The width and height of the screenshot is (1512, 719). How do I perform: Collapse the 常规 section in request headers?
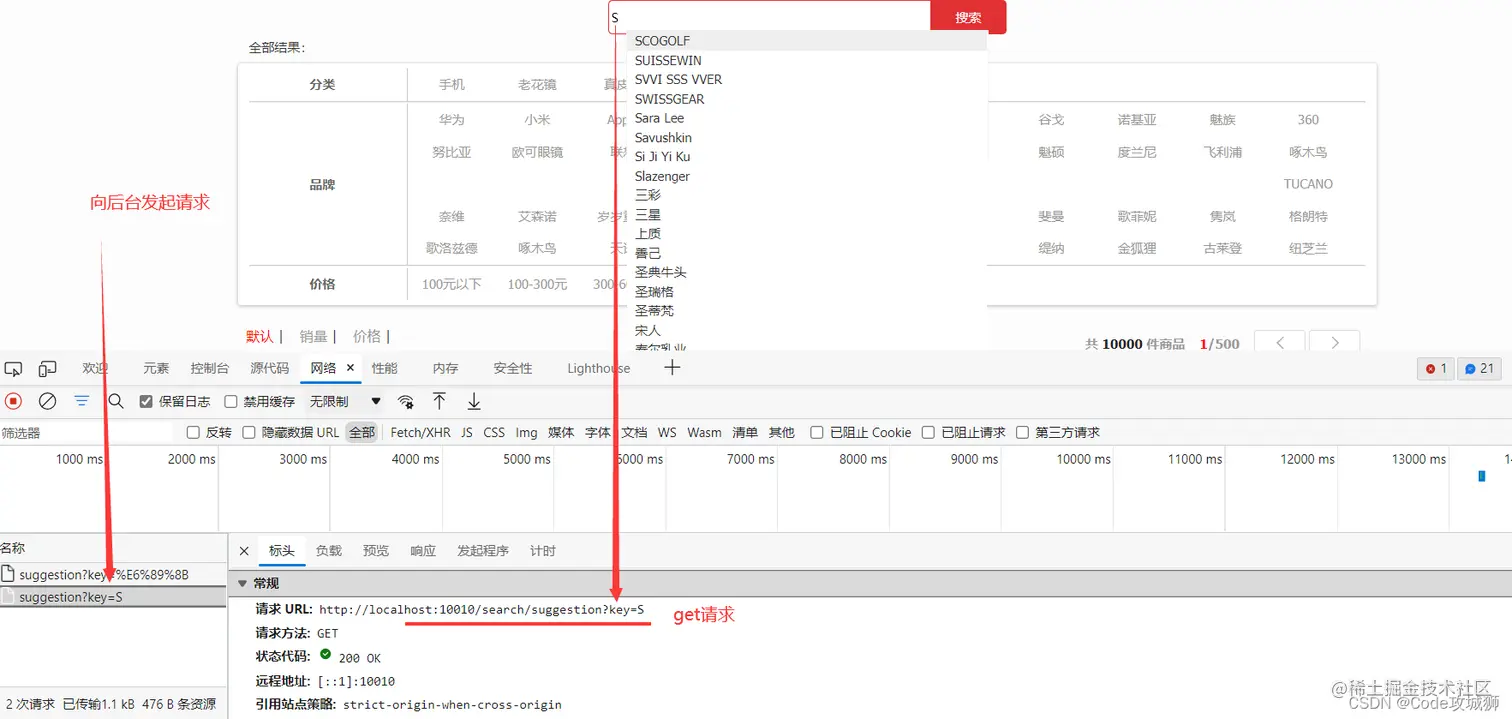pos(242,583)
